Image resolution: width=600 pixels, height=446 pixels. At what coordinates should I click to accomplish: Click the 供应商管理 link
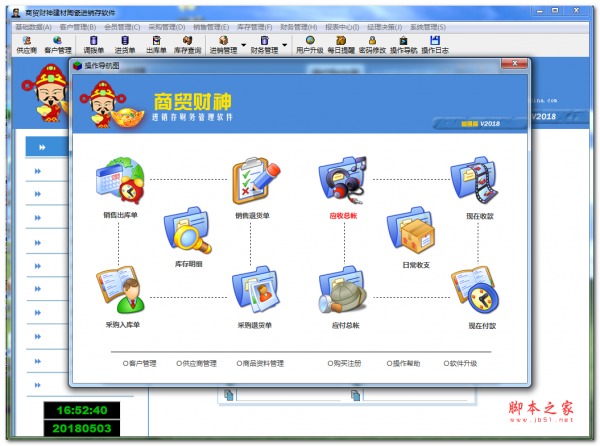pos(196,363)
